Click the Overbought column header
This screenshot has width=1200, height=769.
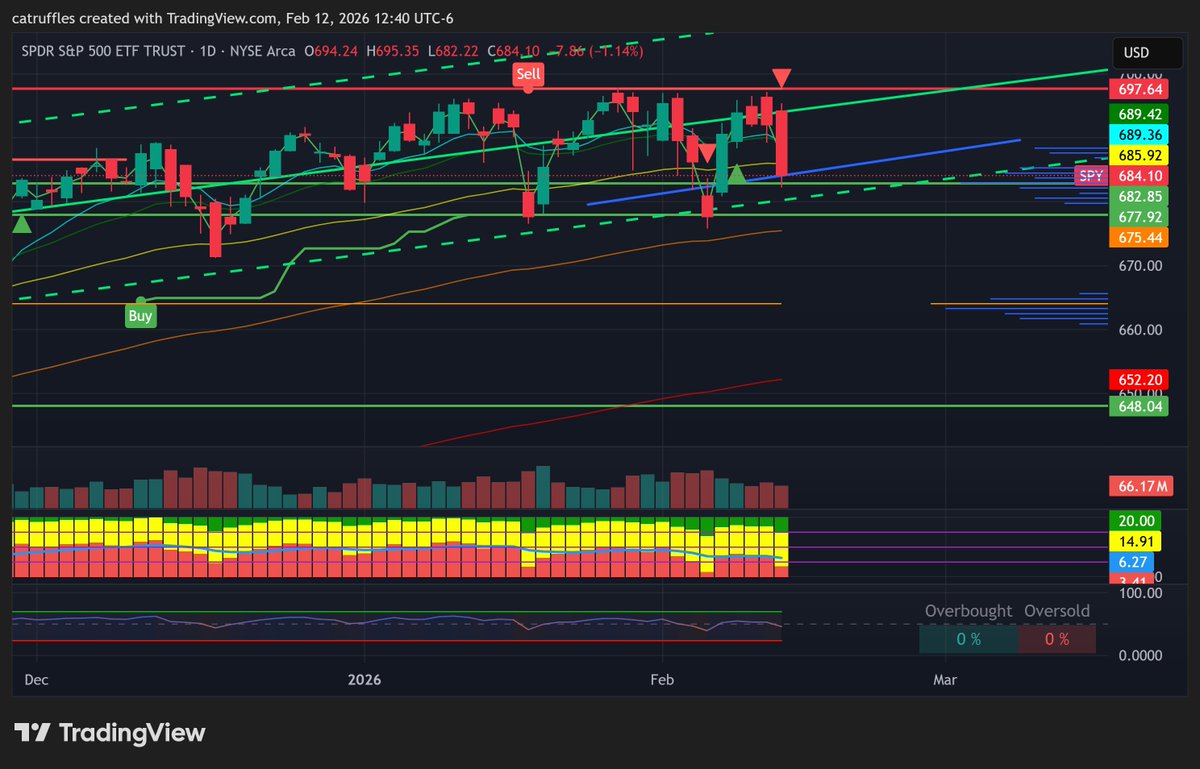[966, 611]
